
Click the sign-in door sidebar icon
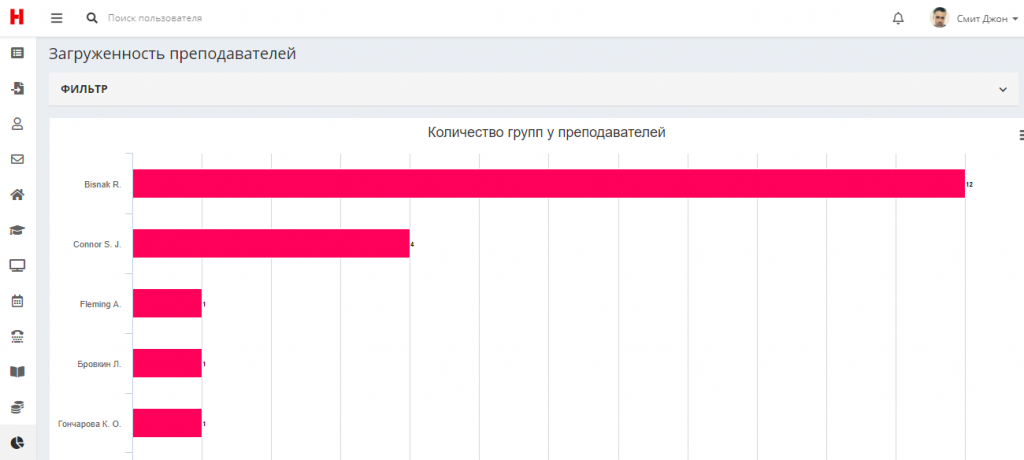pos(17,89)
